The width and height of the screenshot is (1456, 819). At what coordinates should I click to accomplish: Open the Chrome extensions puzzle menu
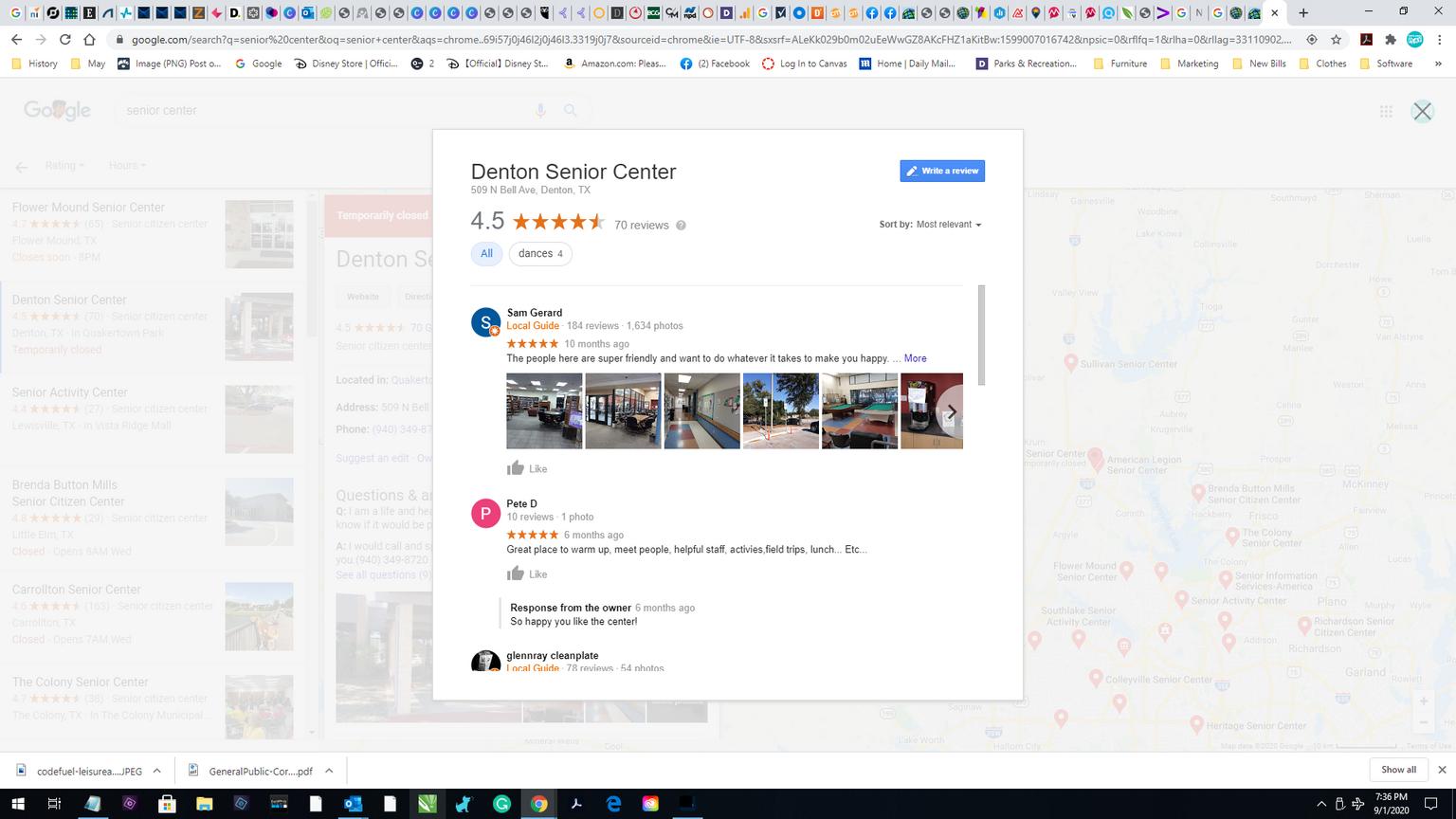[x=1391, y=40]
